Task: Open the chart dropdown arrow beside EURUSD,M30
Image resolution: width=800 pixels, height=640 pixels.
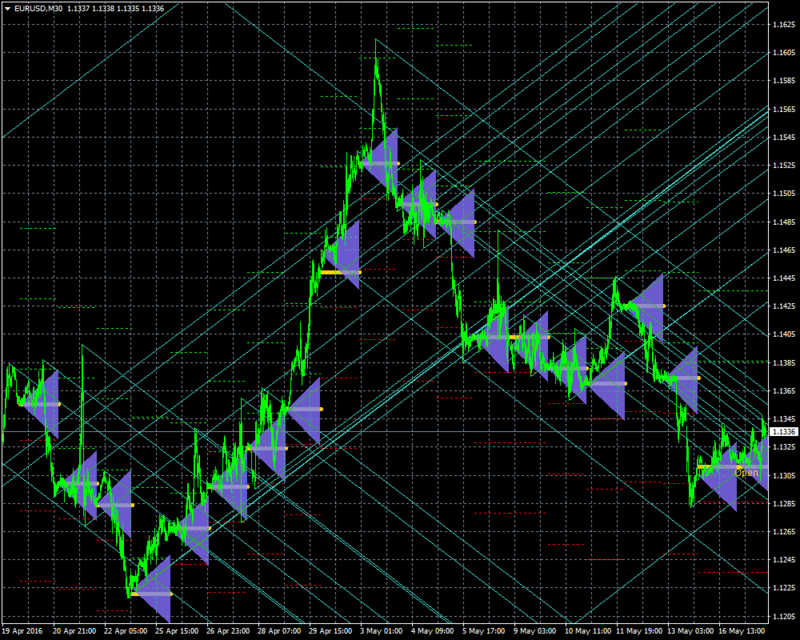Action: pos(7,8)
